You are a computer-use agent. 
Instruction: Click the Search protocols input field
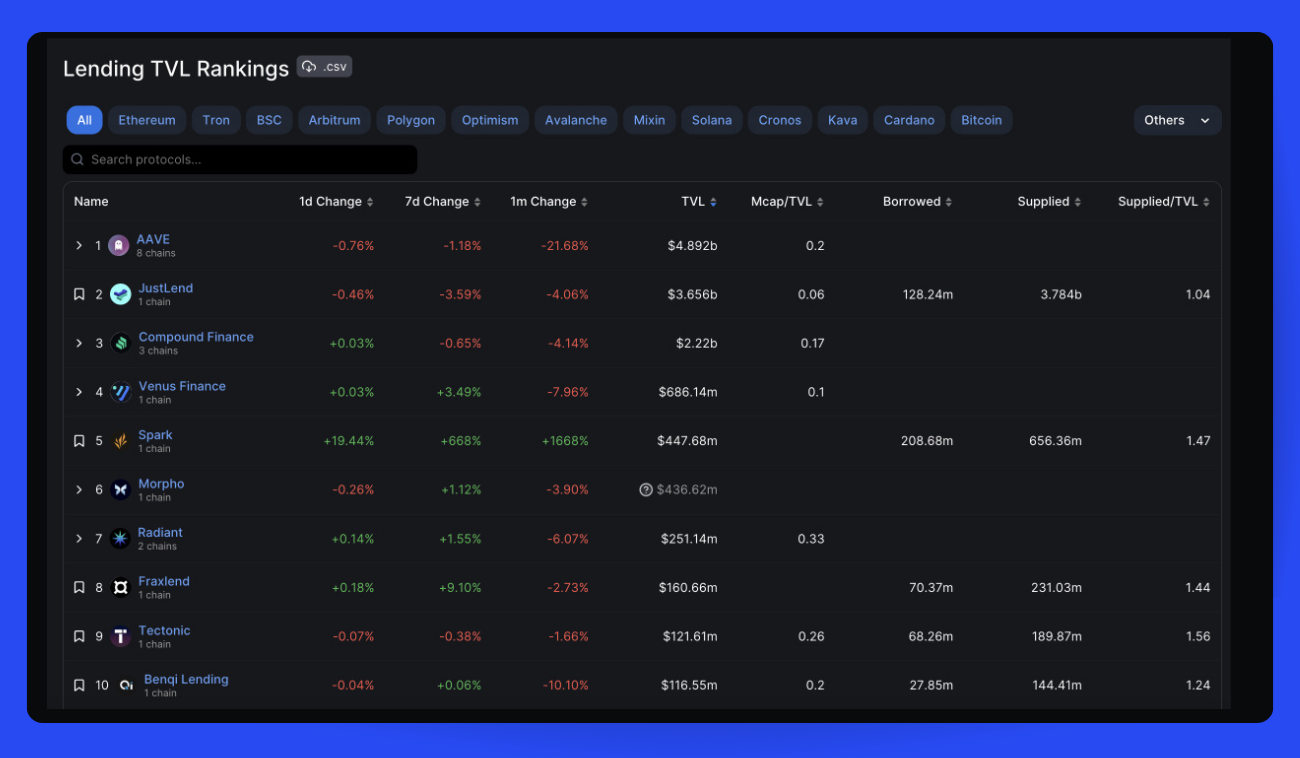(x=240, y=159)
